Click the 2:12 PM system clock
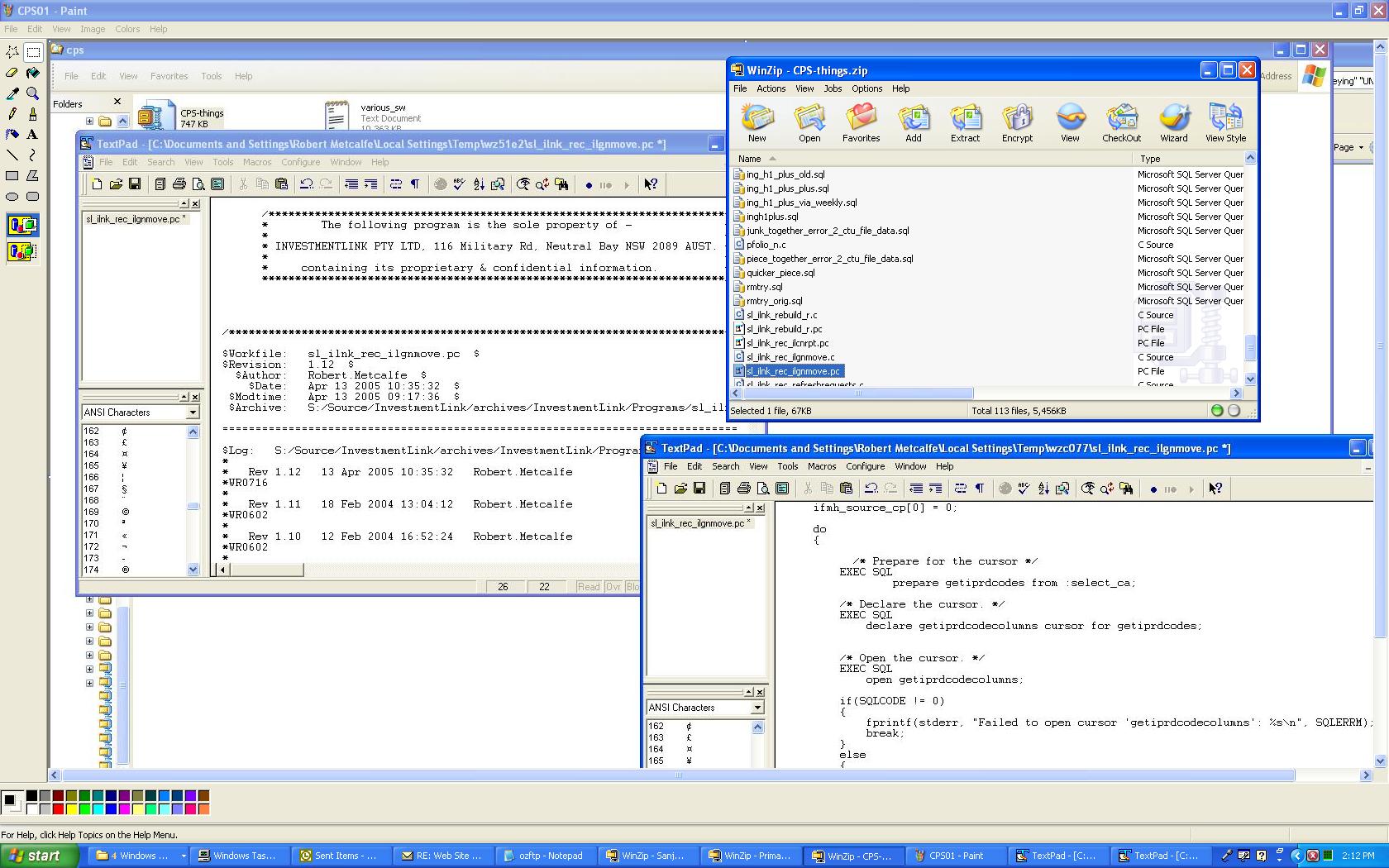Screen dimensions: 1389x868 tap(1358, 856)
